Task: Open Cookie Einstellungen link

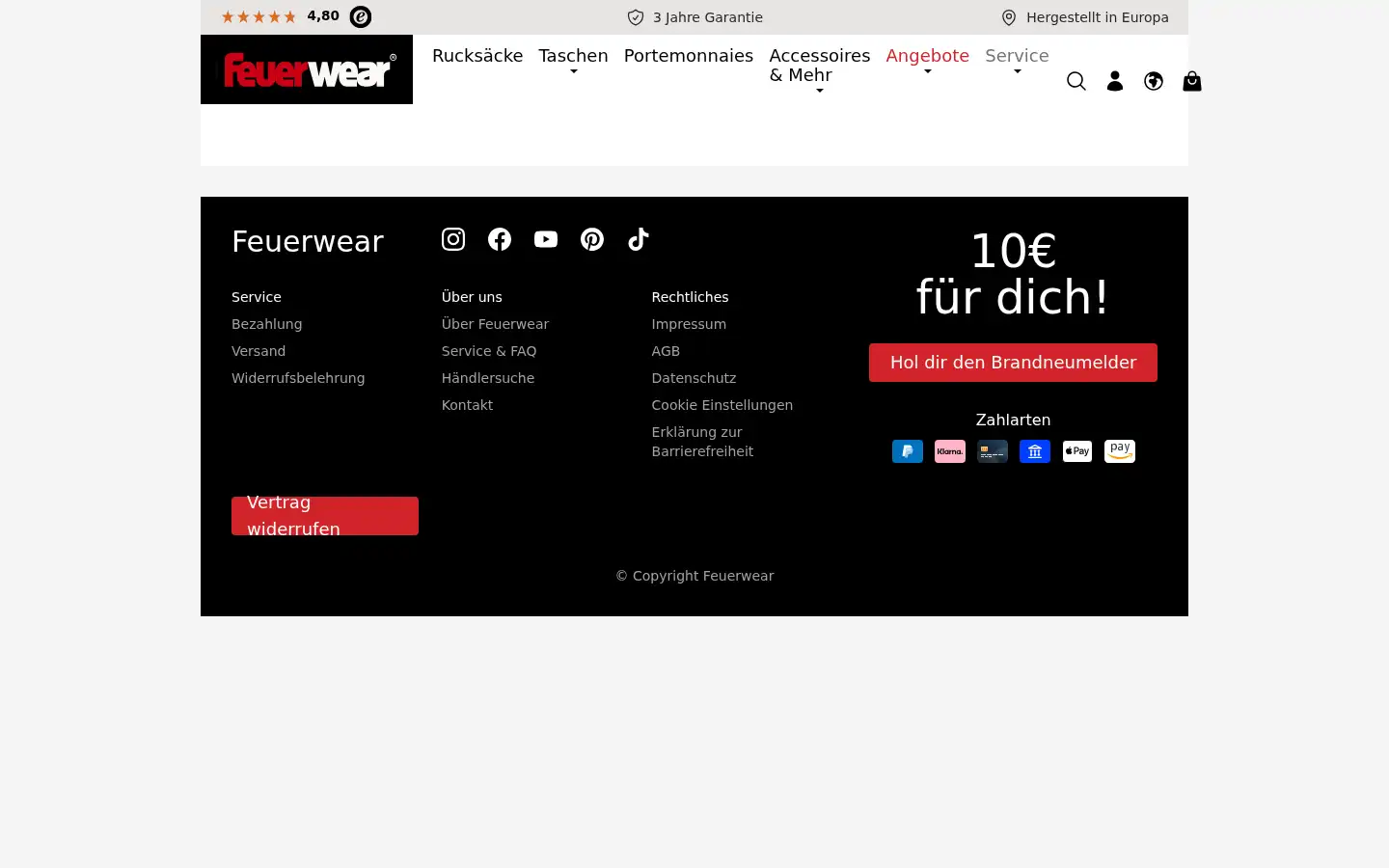Action: click(x=722, y=405)
